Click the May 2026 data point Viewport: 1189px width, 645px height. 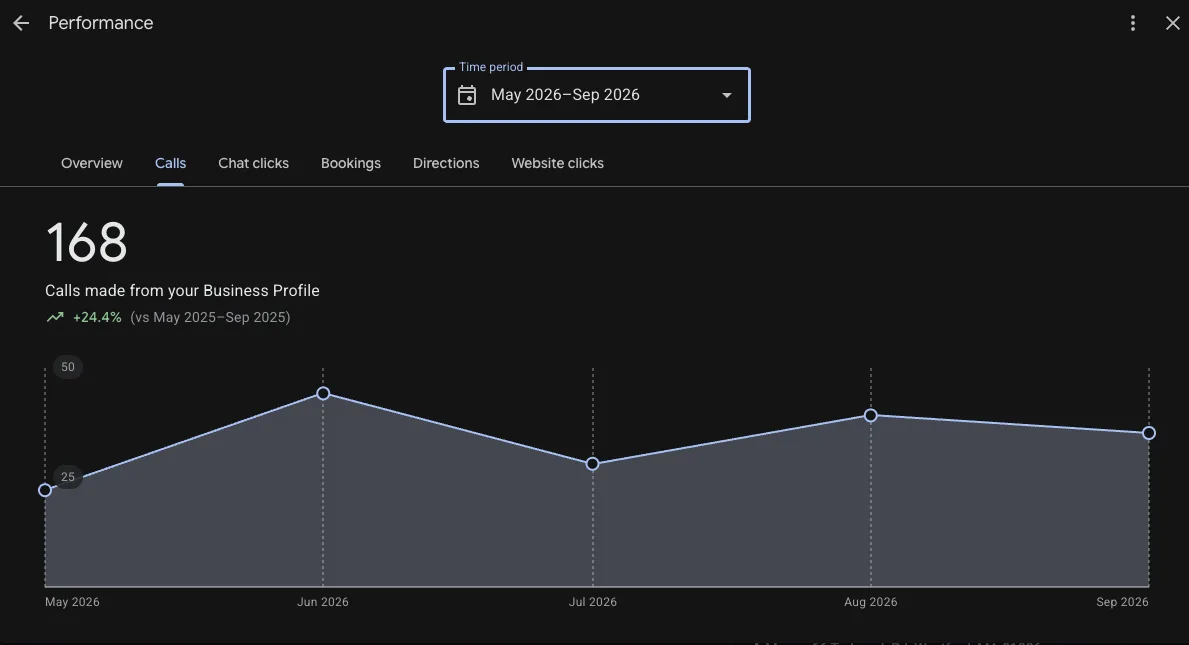pos(45,490)
